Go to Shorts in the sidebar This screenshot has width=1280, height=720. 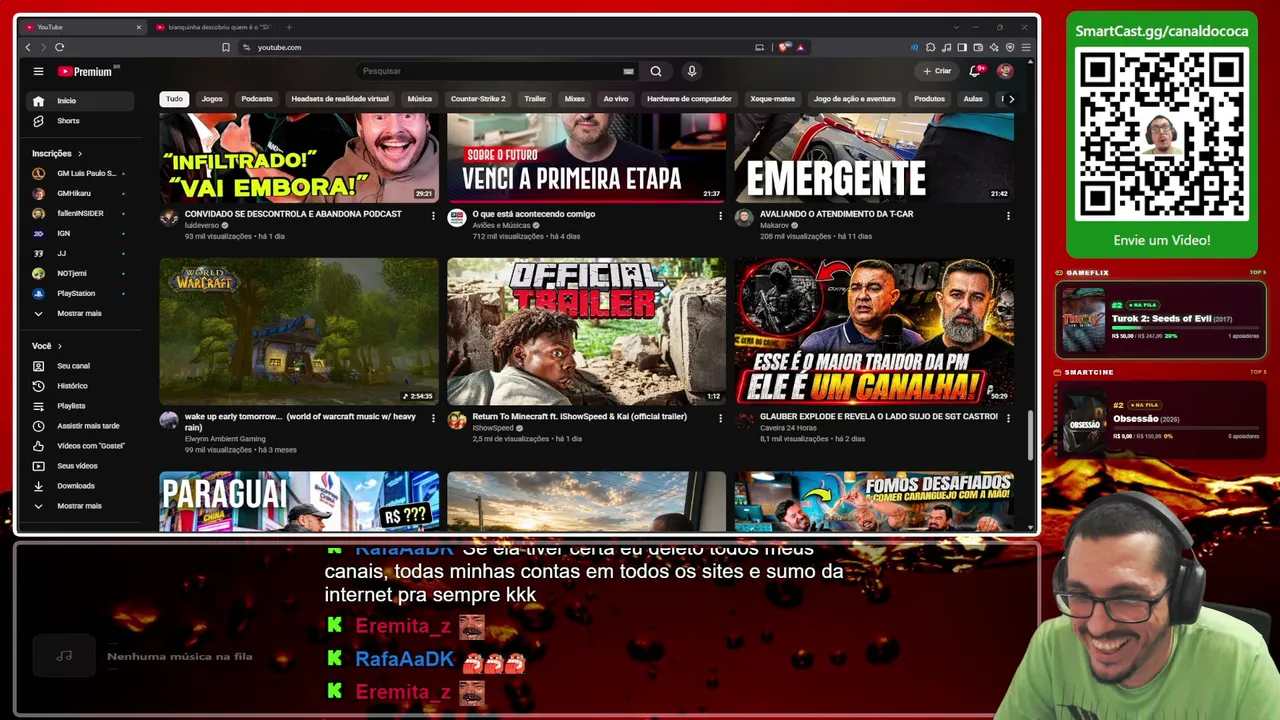click(81, 121)
